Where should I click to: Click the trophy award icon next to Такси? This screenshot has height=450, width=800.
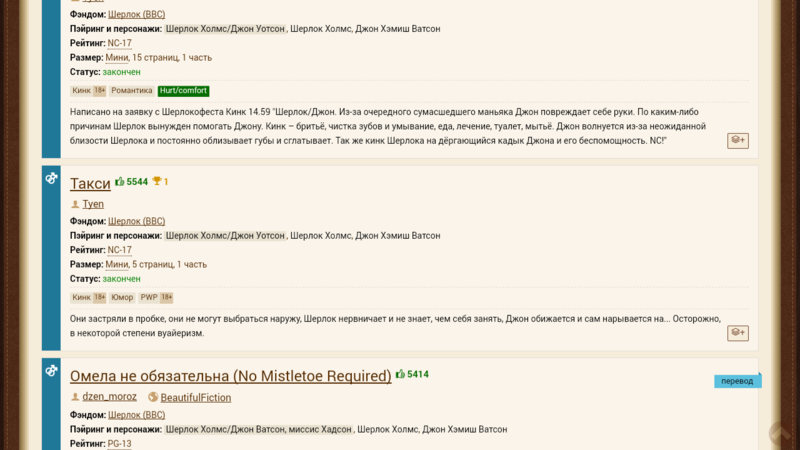coord(157,181)
